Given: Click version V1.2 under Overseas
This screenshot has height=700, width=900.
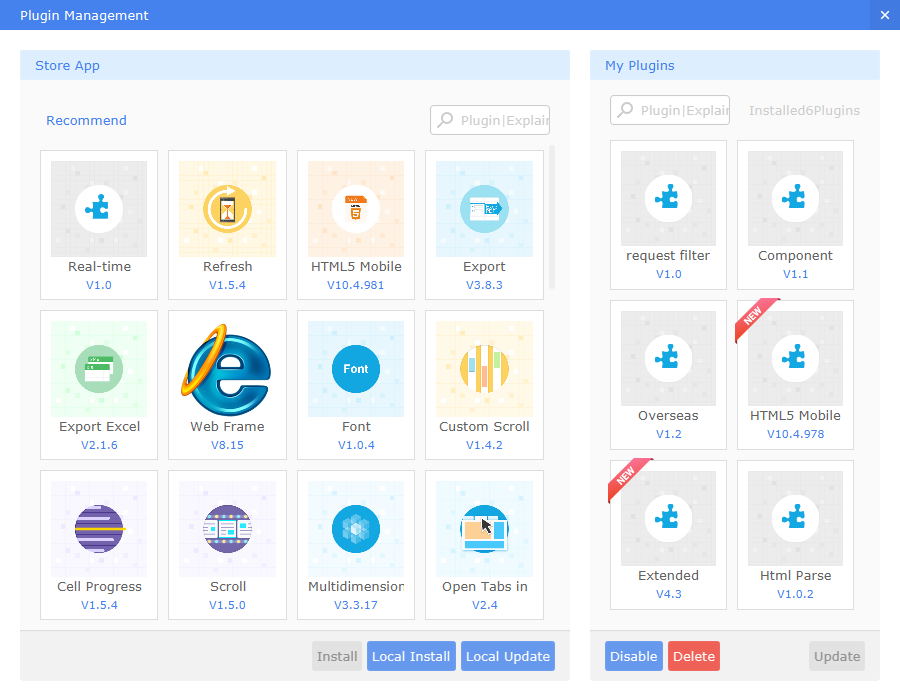Looking at the screenshot, I should [669, 434].
